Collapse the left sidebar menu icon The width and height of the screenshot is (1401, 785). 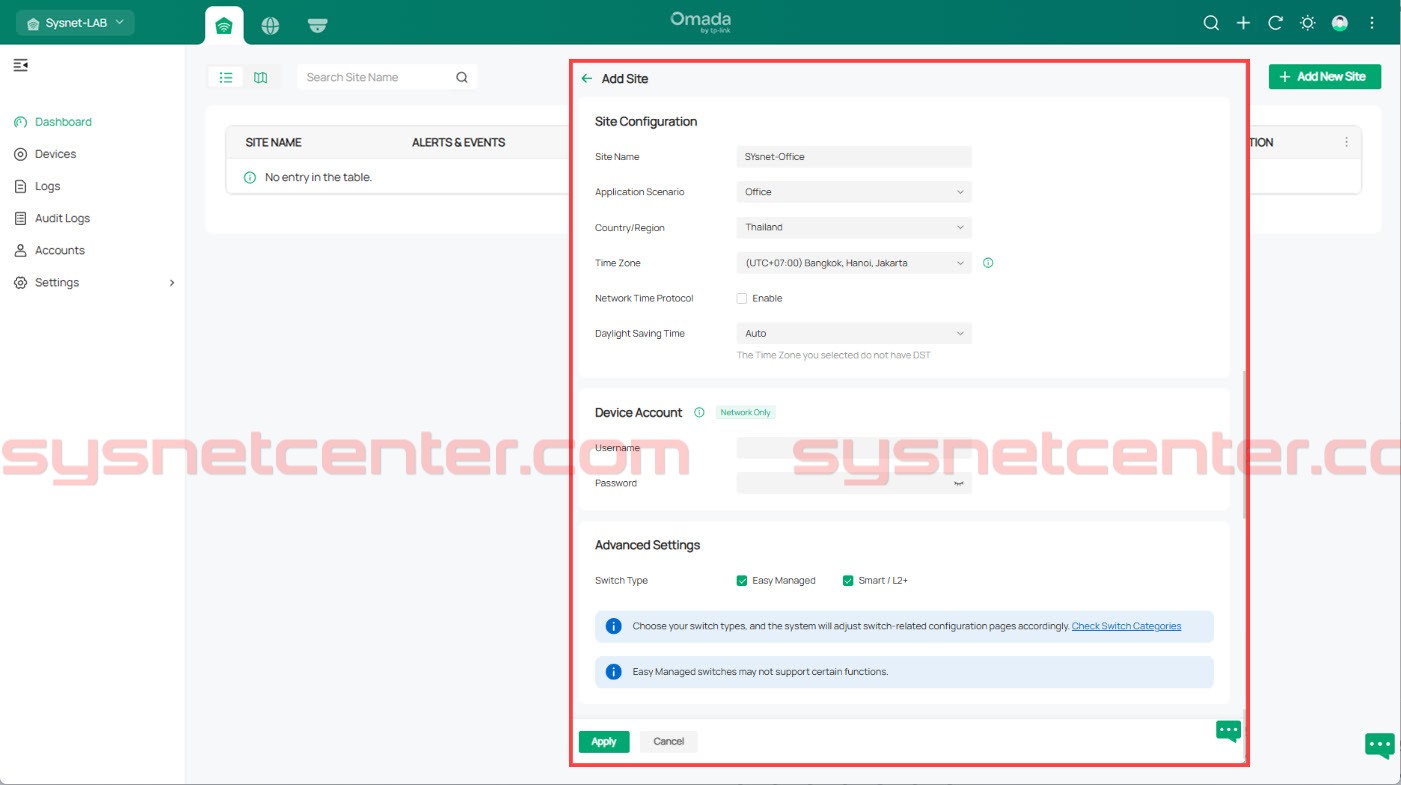(x=20, y=65)
